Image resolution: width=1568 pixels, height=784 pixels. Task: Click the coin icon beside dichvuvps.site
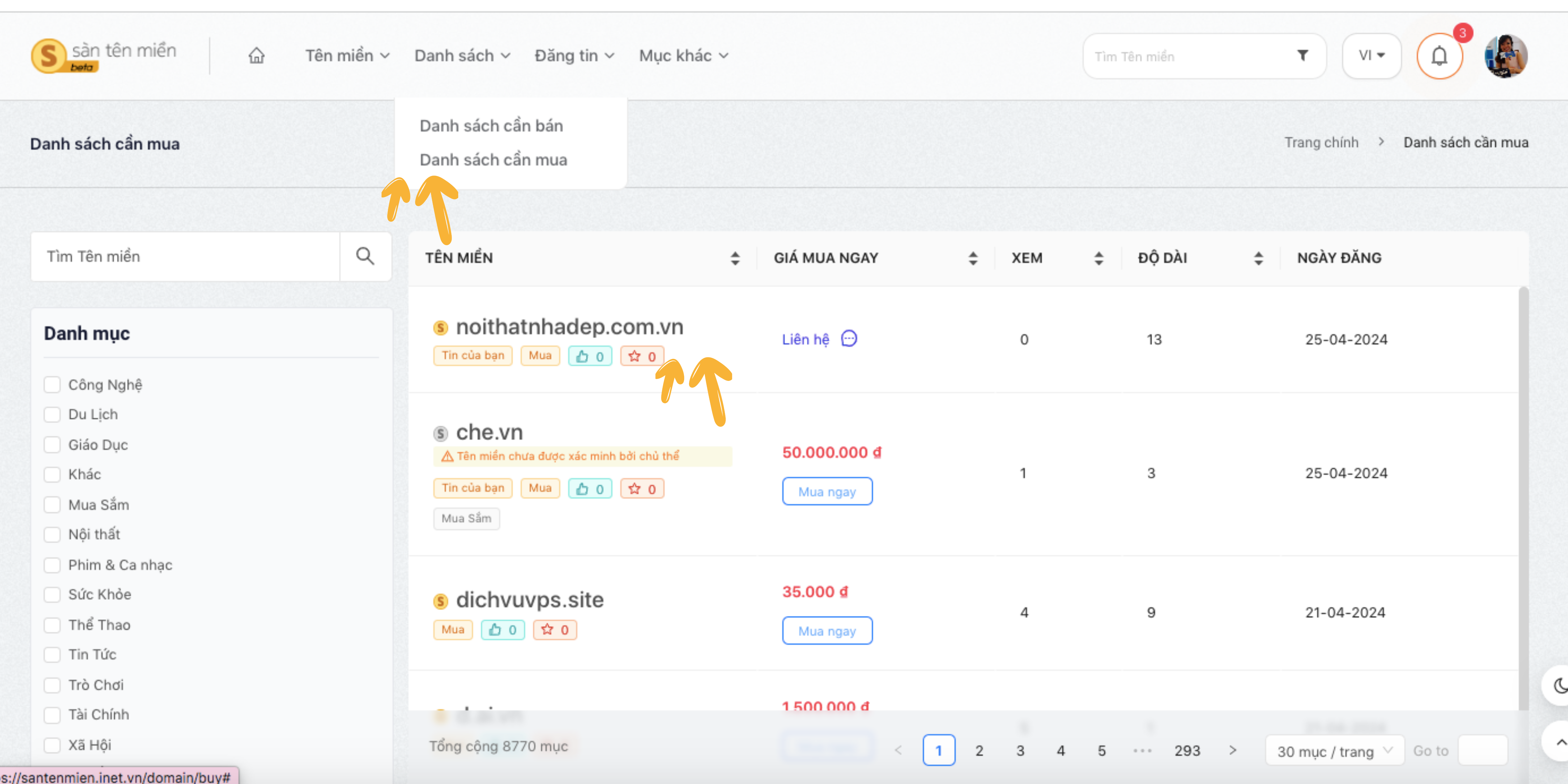click(441, 601)
